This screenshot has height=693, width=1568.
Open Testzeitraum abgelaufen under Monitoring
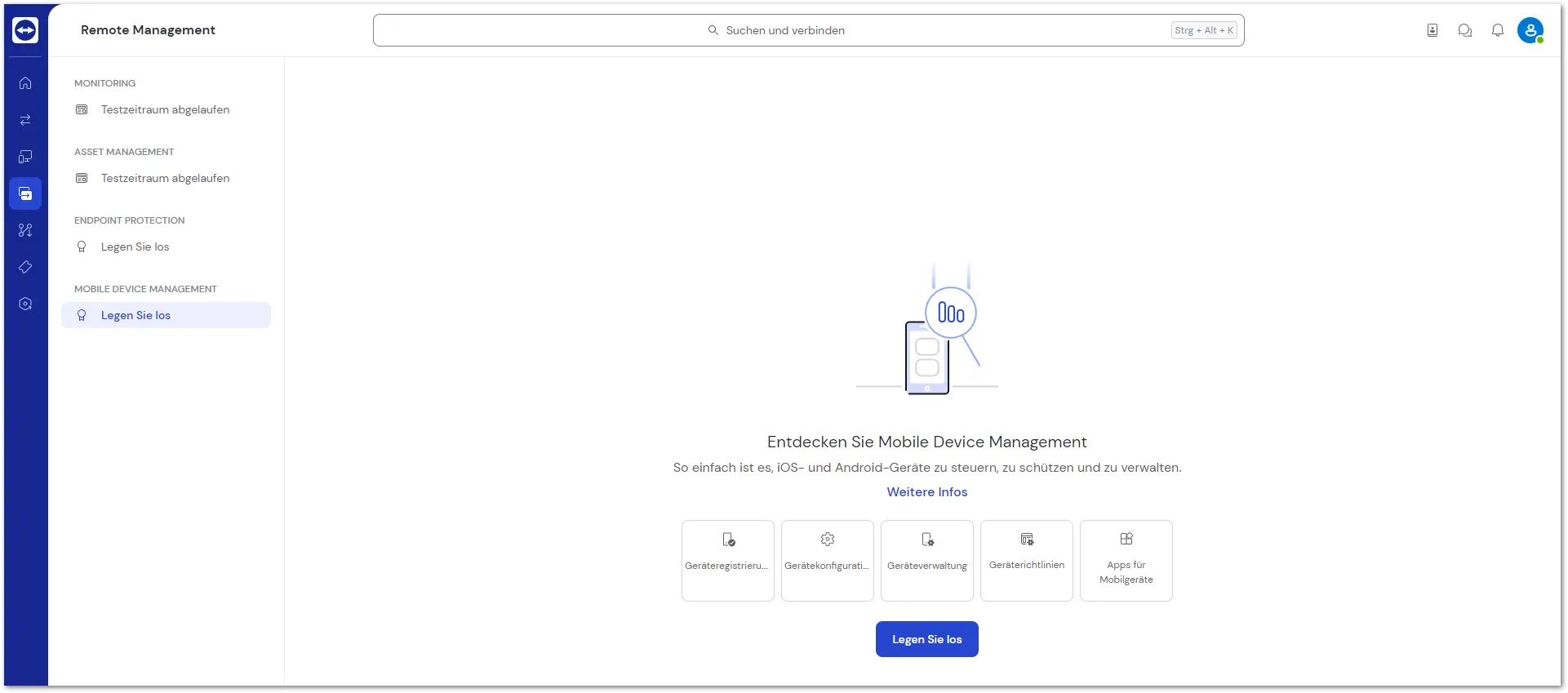tap(166, 109)
